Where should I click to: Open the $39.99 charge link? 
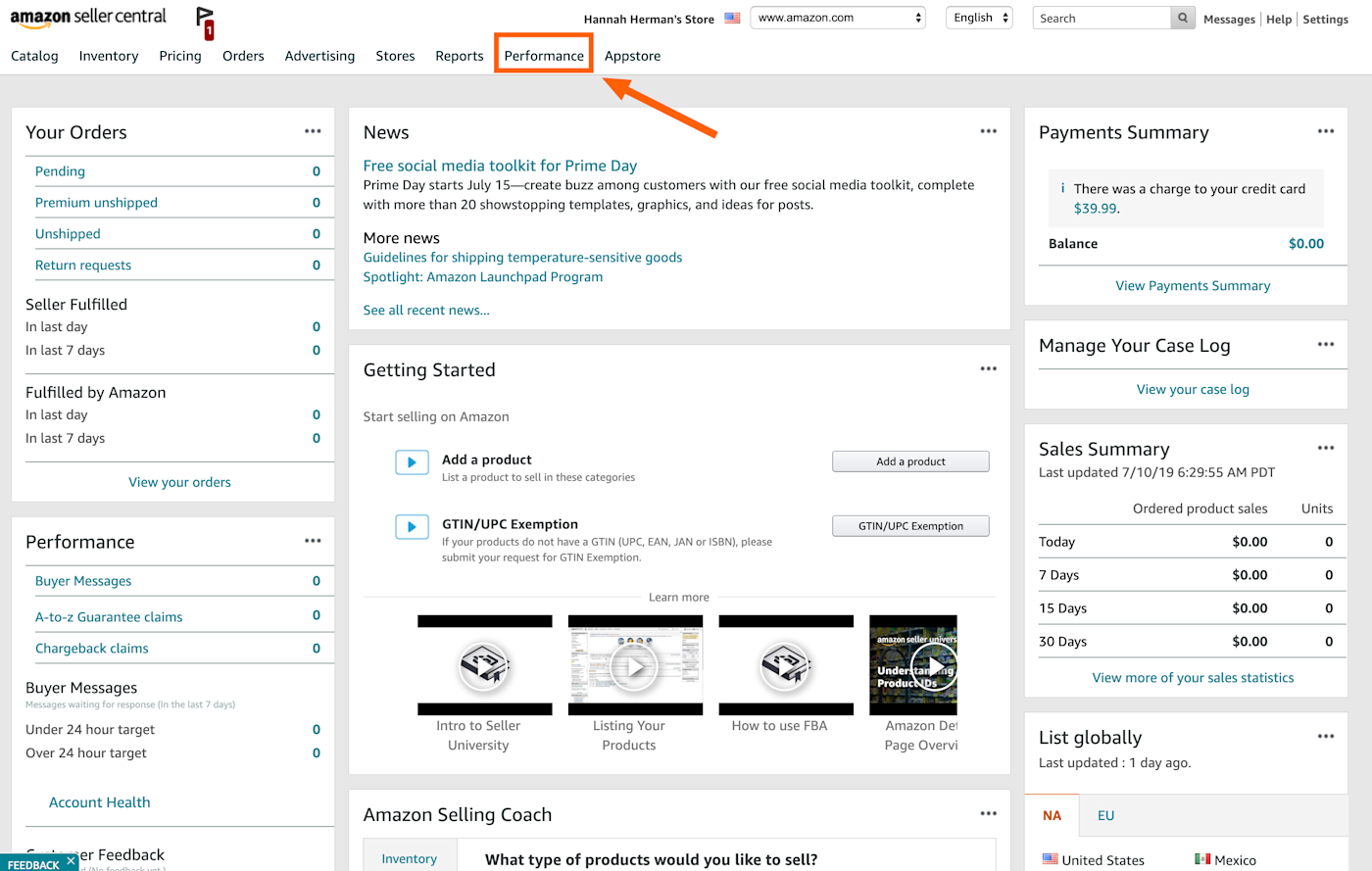[x=1095, y=209]
